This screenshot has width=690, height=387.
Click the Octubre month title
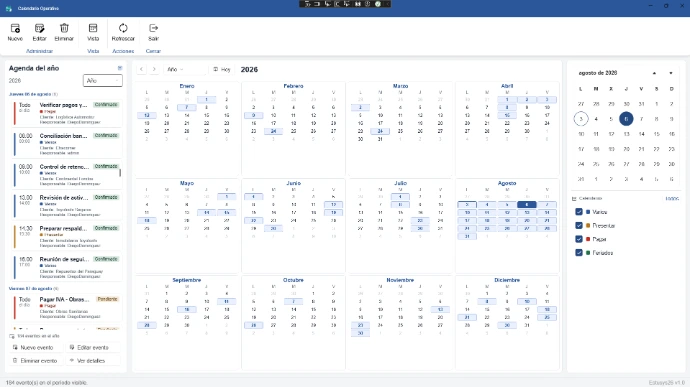tap(293, 280)
